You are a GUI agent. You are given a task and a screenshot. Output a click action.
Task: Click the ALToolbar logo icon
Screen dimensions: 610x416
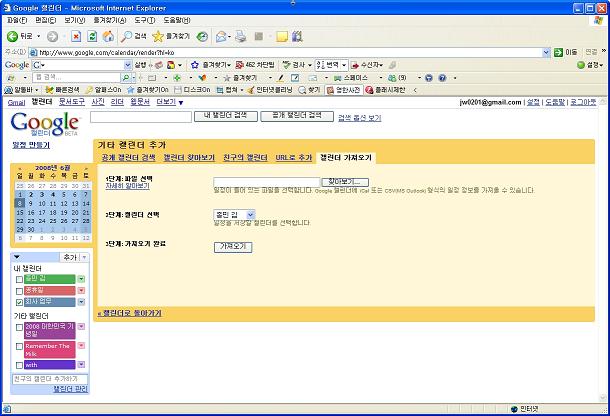9,90
